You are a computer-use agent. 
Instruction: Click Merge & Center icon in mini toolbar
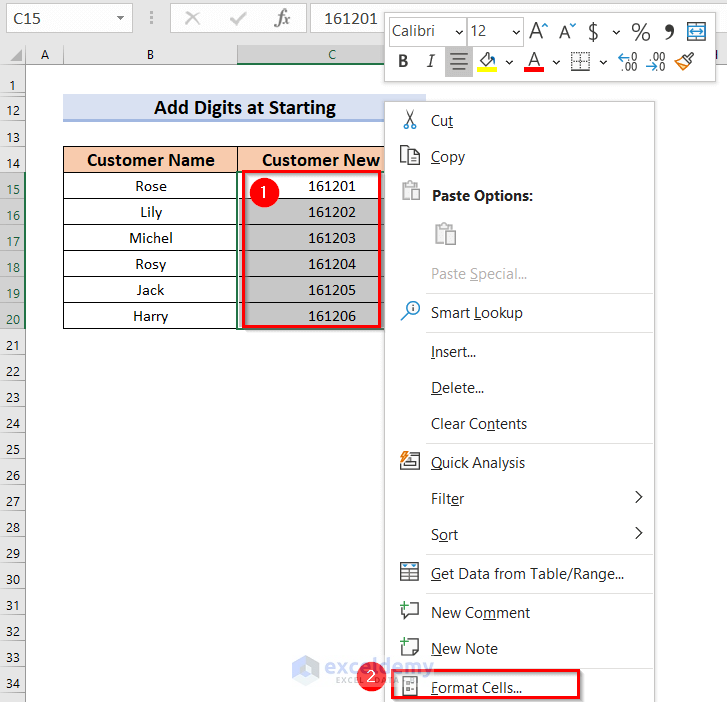[x=696, y=32]
